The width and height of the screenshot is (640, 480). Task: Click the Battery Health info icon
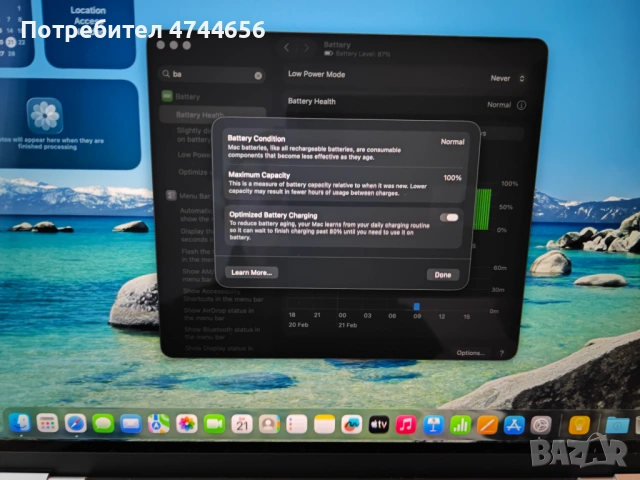[521, 105]
